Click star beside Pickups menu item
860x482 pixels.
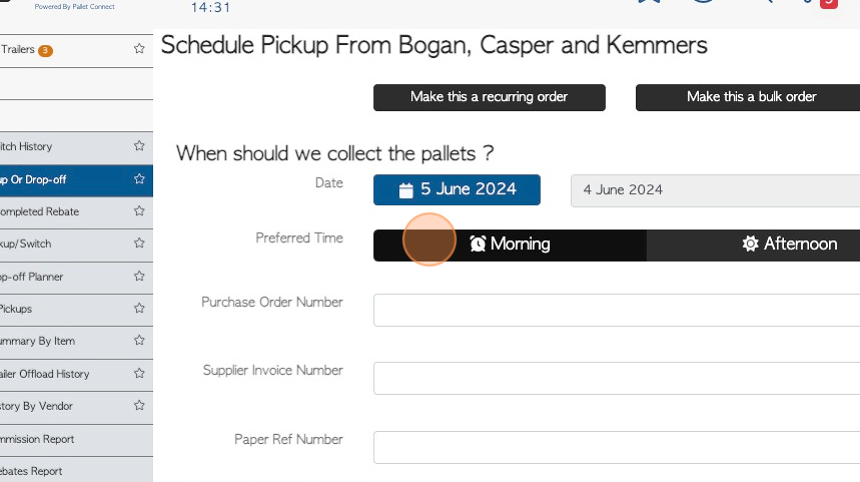coord(139,308)
